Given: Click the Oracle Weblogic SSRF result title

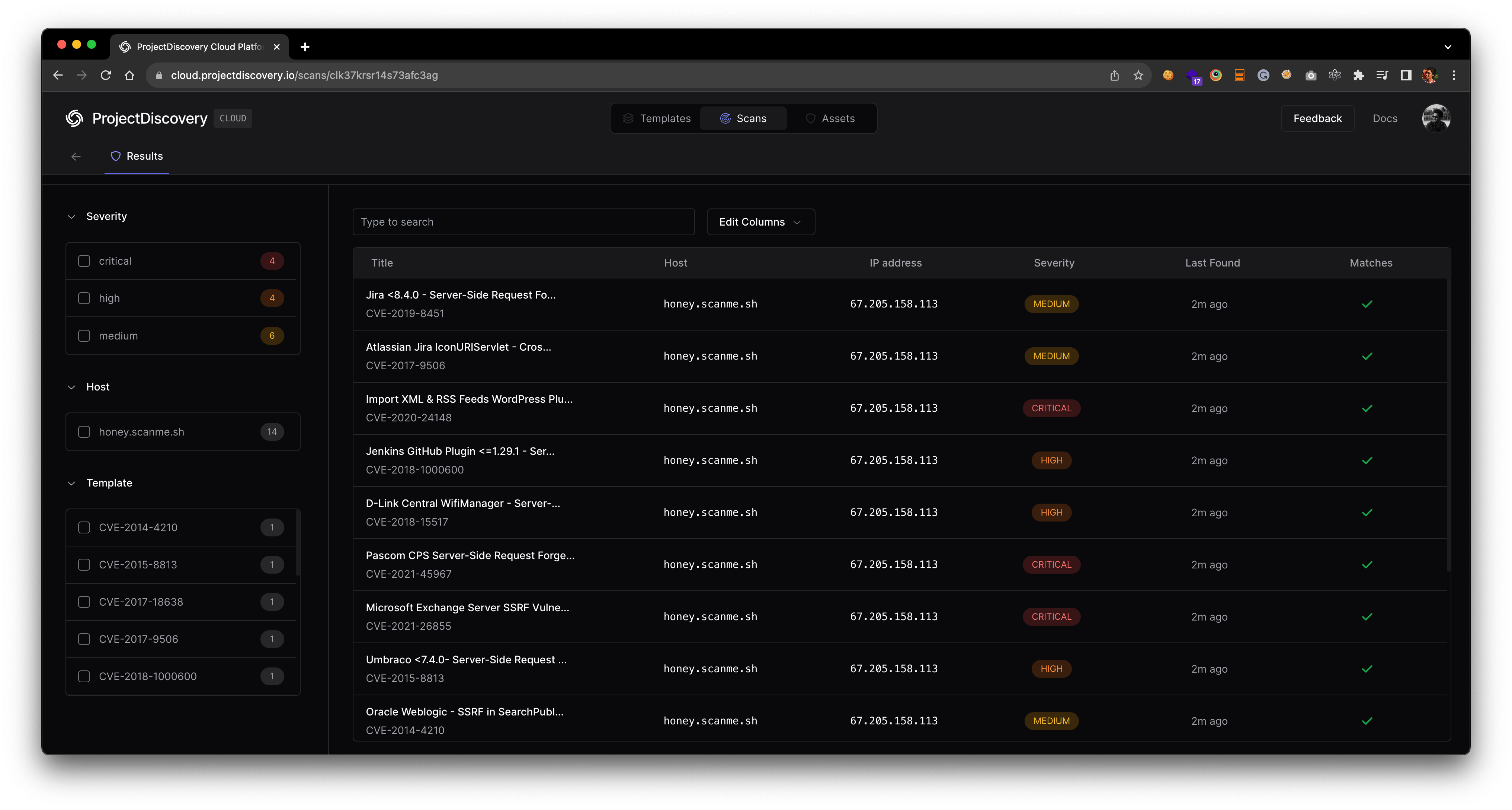Looking at the screenshot, I should [464, 711].
